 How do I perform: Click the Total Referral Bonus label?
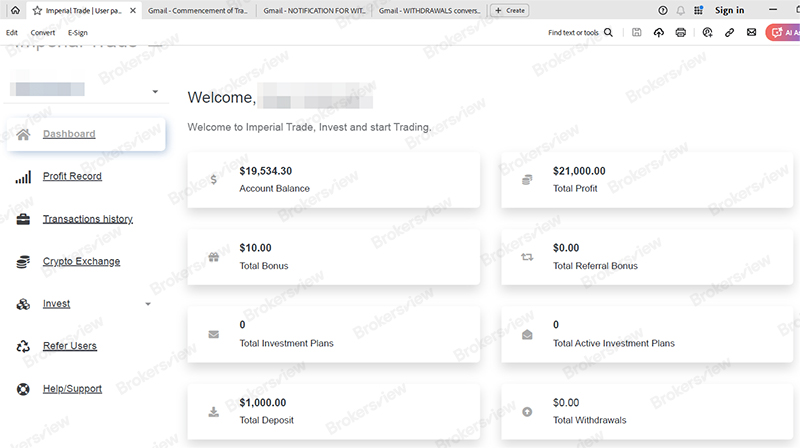(x=595, y=266)
